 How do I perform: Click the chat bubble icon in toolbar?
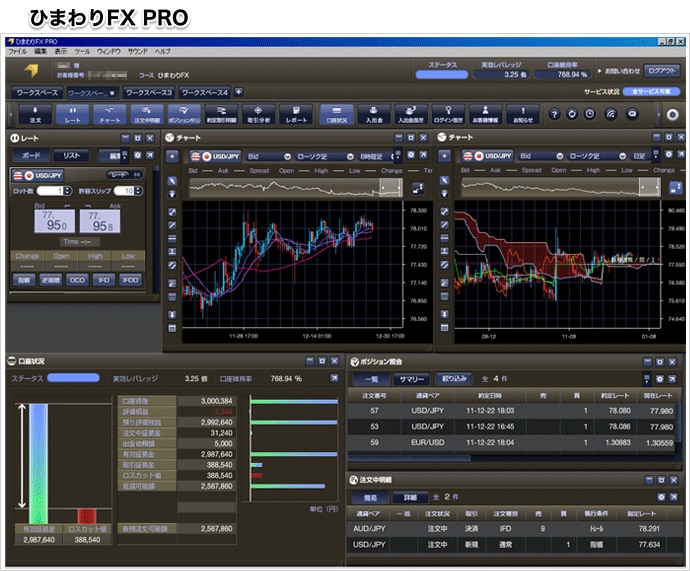coord(632,114)
